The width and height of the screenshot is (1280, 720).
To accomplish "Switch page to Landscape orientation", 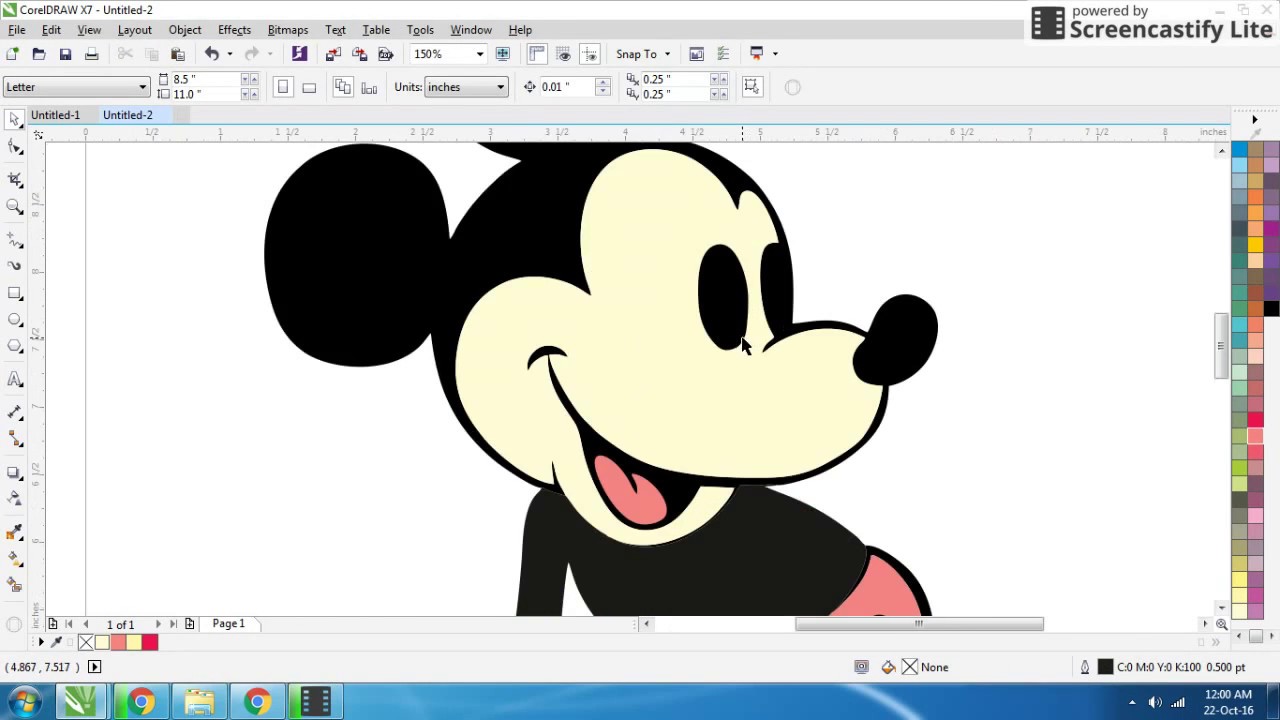I will click(x=309, y=87).
